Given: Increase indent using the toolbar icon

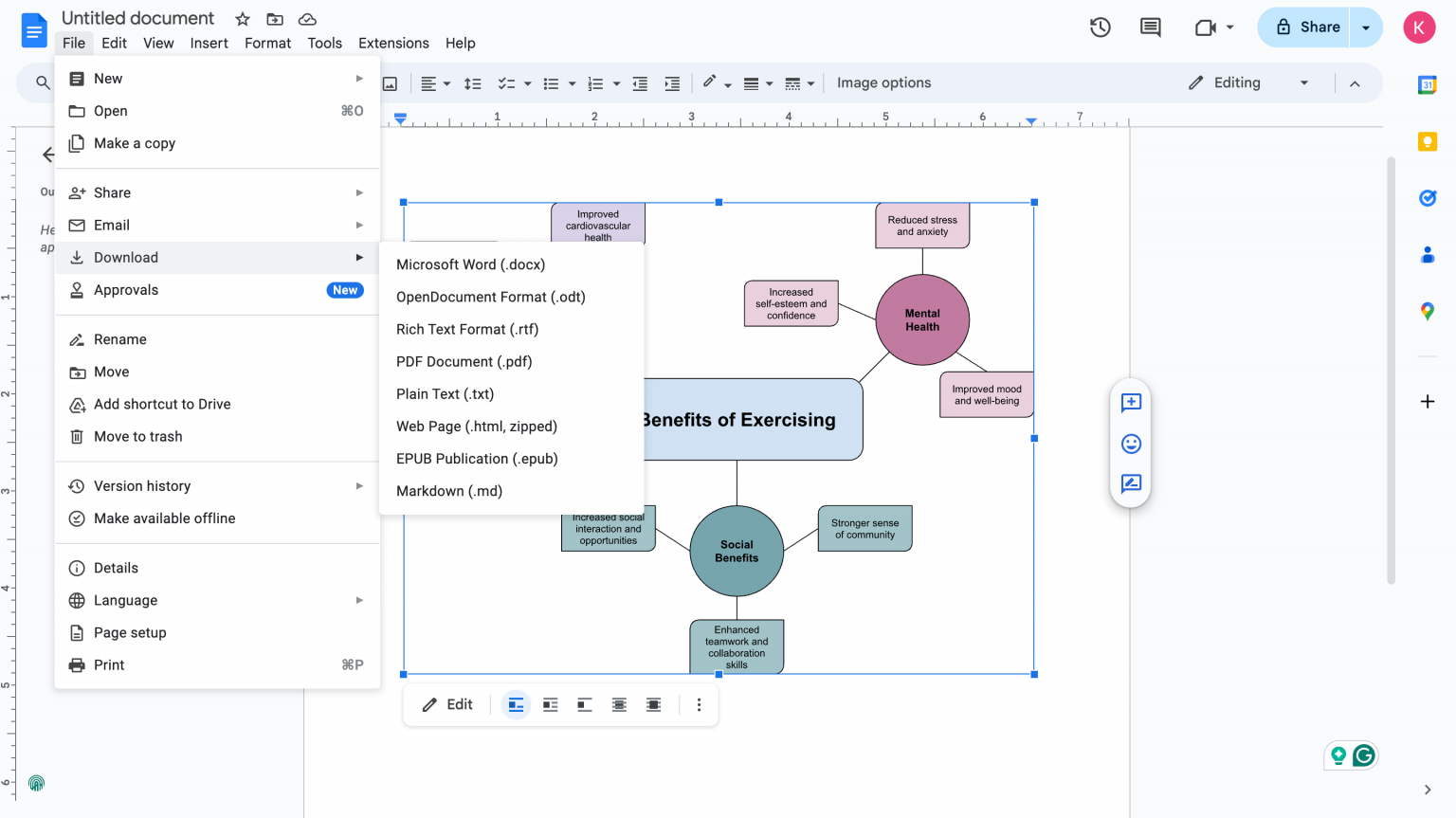Looking at the screenshot, I should tap(672, 83).
